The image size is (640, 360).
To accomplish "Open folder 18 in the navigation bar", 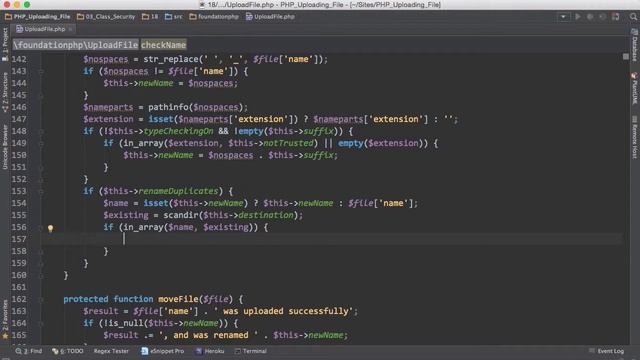I will [150, 17].
